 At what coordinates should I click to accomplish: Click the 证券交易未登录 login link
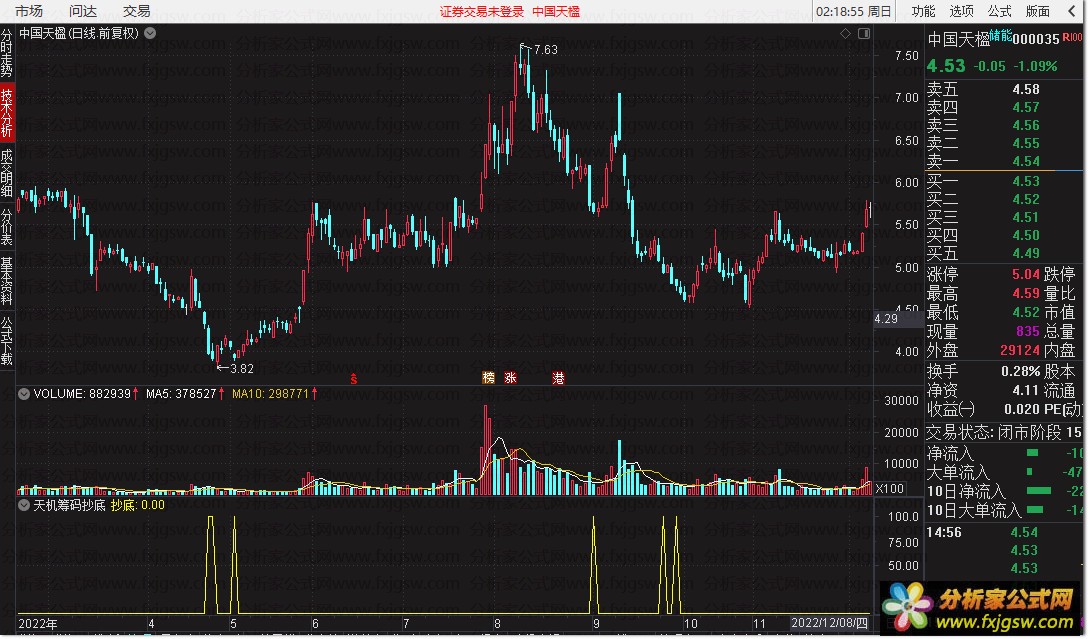[482, 12]
